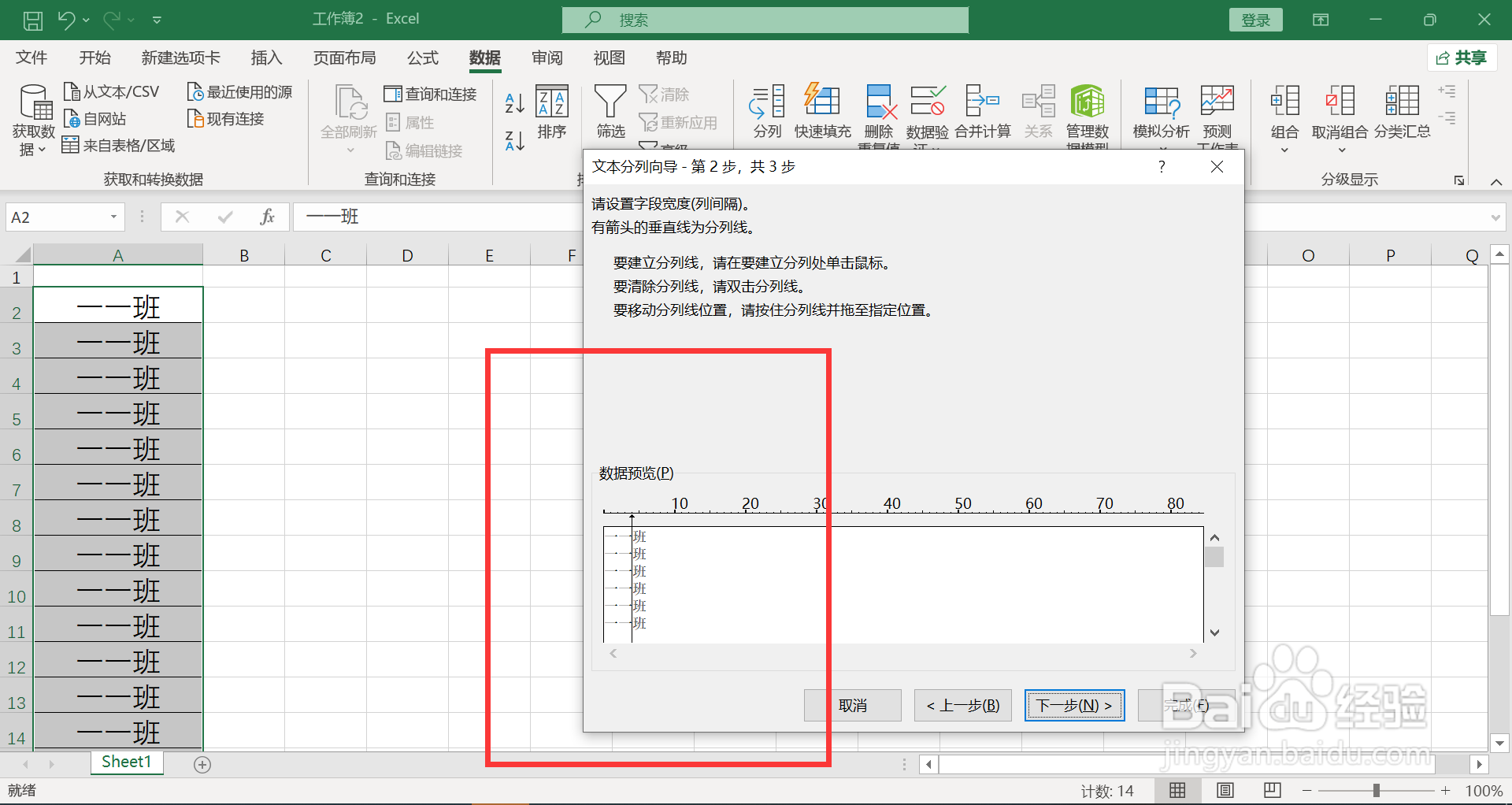Select column B header
This screenshot has width=1512, height=805.
[x=244, y=255]
